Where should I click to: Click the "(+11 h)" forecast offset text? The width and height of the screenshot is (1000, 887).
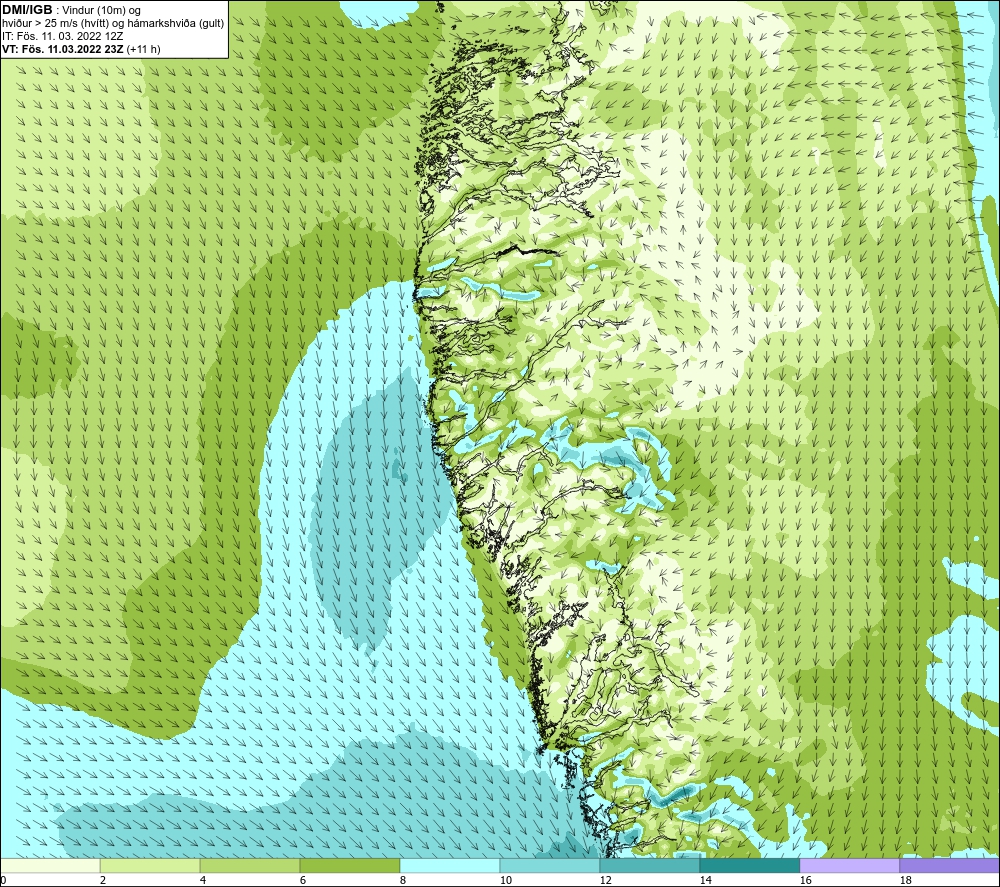(x=143, y=49)
